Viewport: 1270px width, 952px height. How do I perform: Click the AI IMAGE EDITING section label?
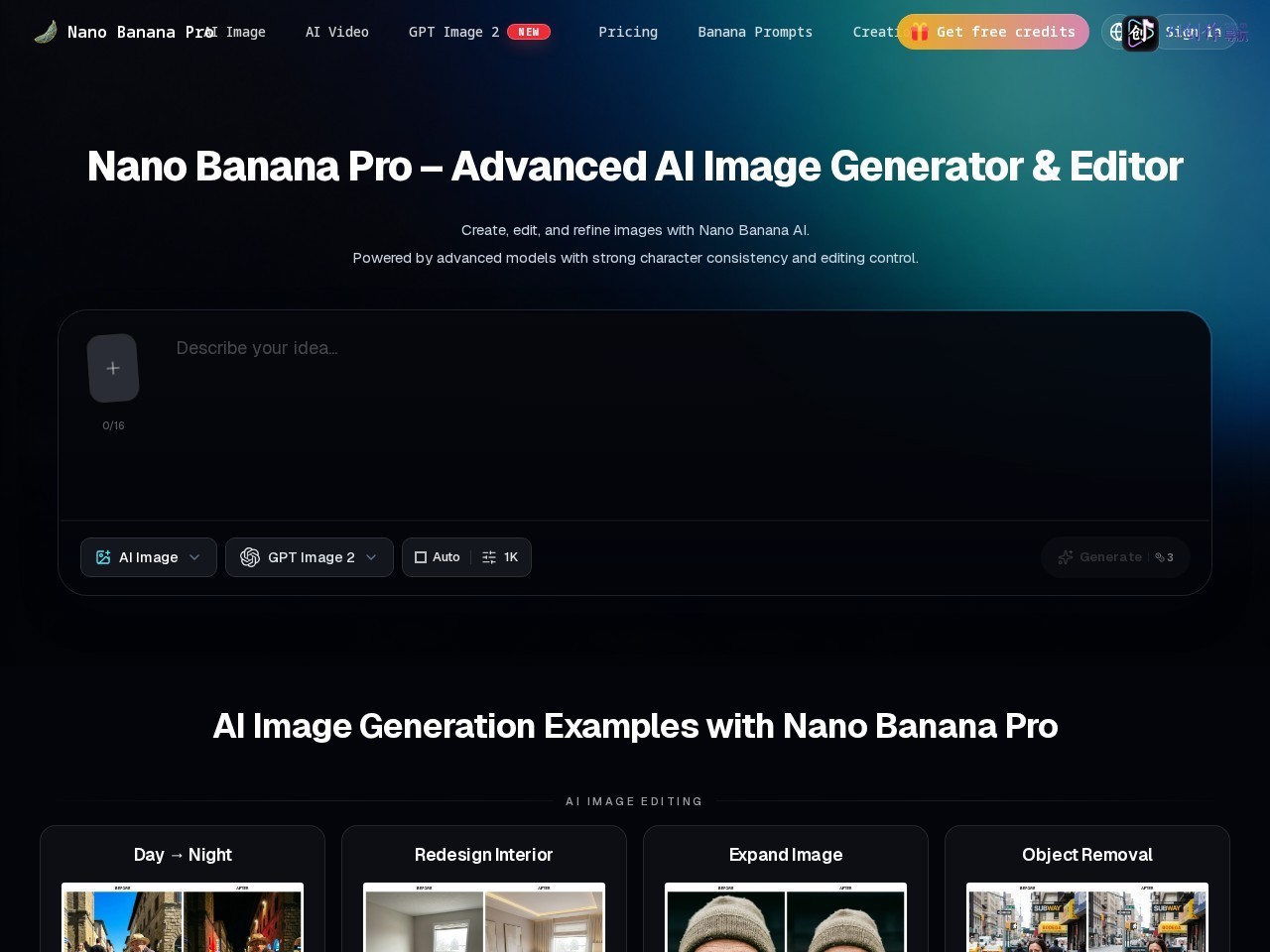(634, 801)
